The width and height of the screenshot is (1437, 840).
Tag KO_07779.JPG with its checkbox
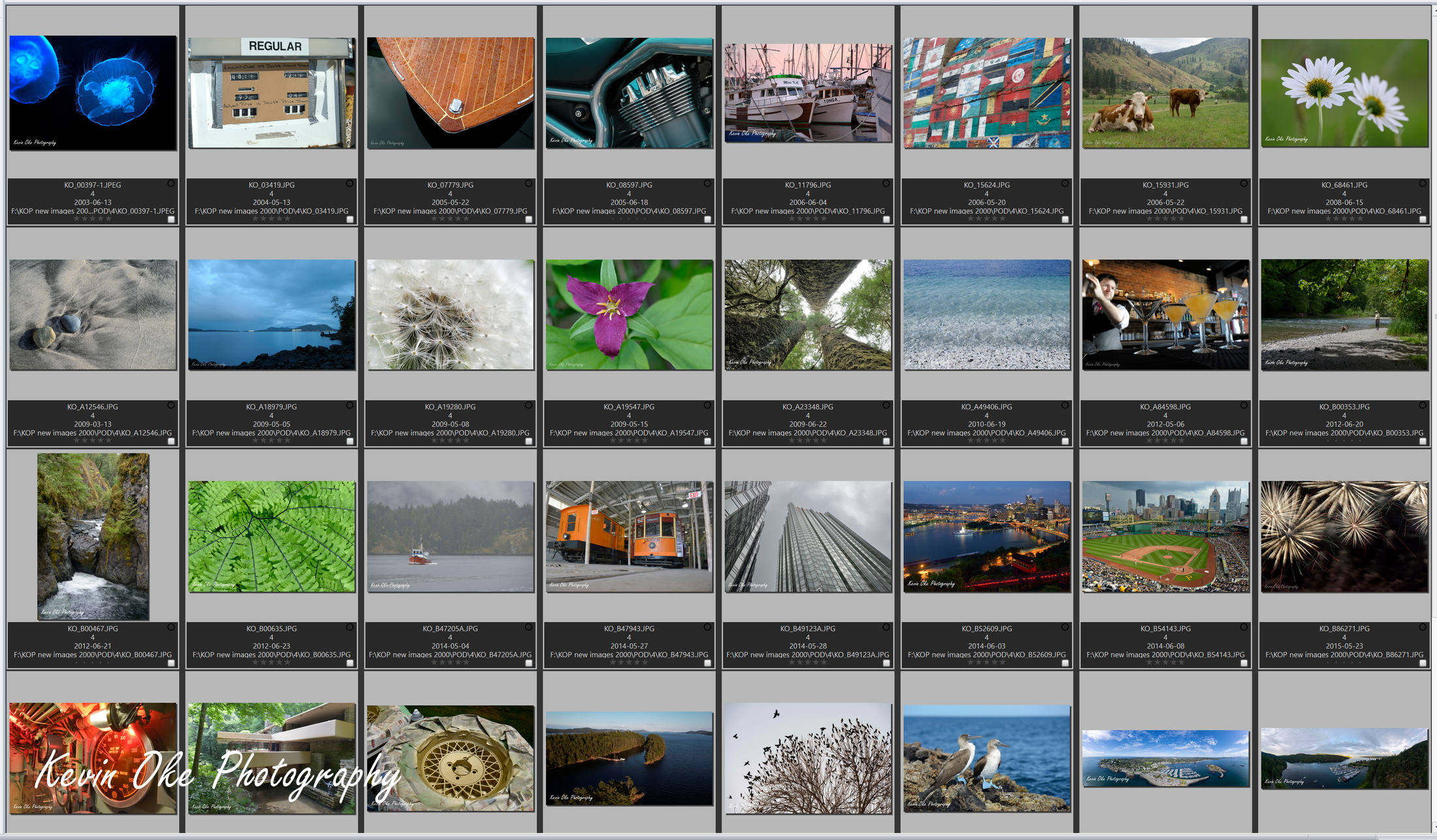pos(528,219)
